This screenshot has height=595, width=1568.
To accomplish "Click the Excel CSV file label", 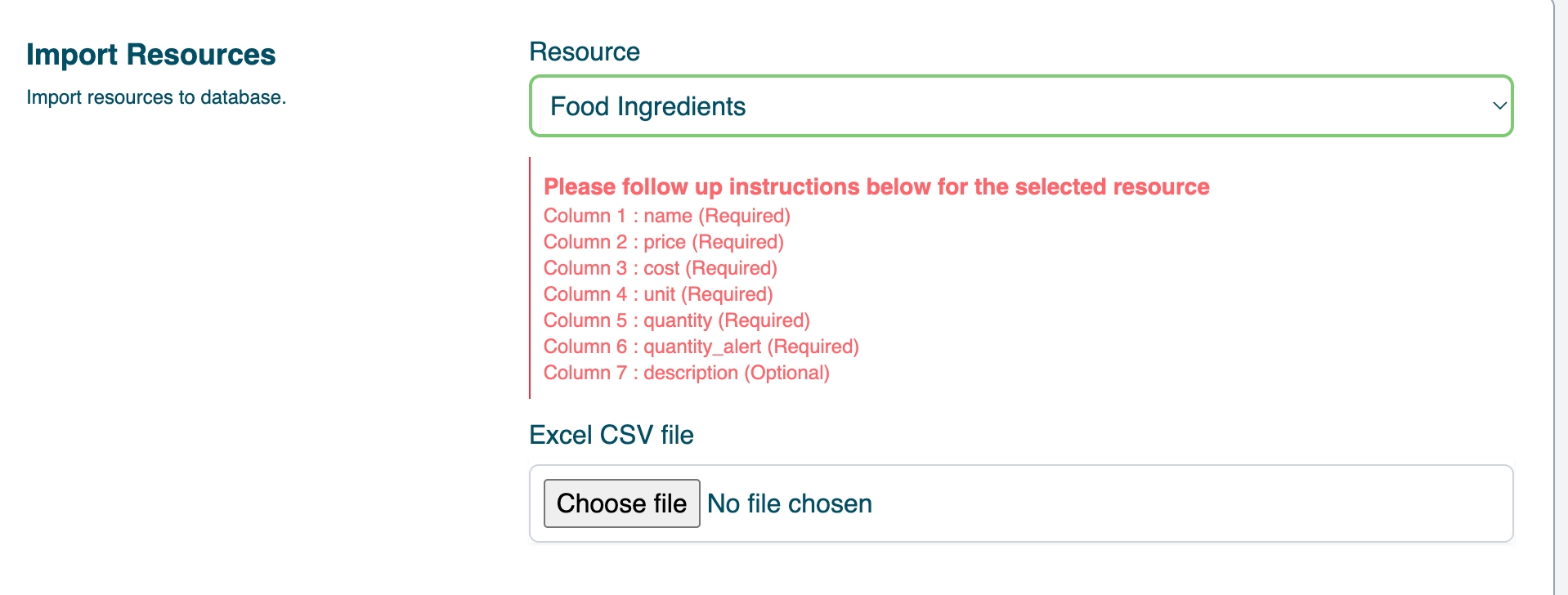I will (x=612, y=435).
